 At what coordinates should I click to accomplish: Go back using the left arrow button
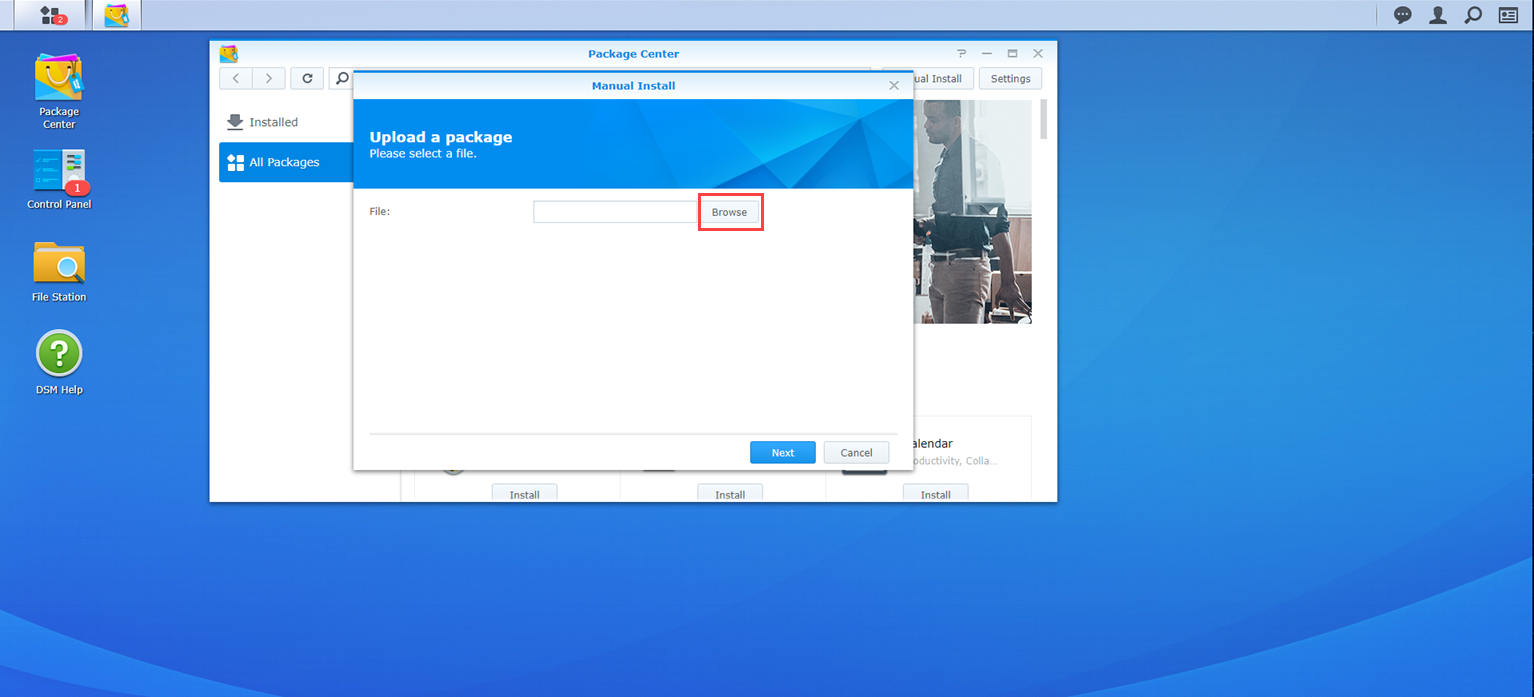tap(236, 79)
